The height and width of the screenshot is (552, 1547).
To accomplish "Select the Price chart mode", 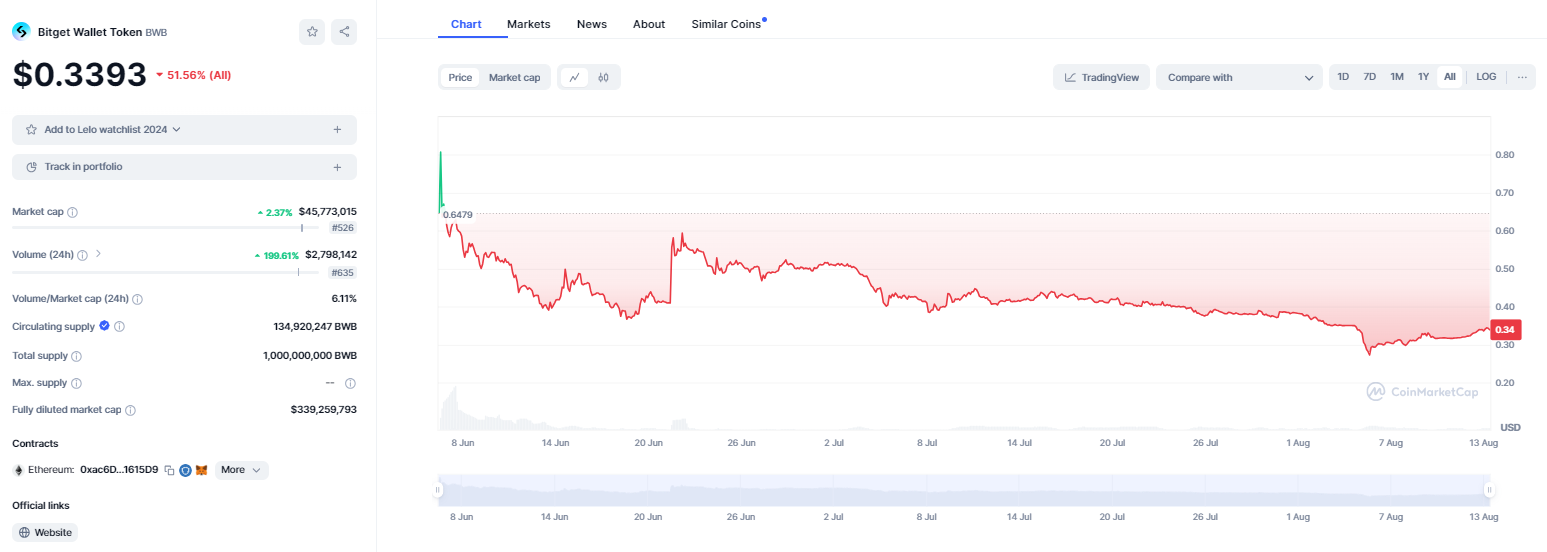I will 460,77.
